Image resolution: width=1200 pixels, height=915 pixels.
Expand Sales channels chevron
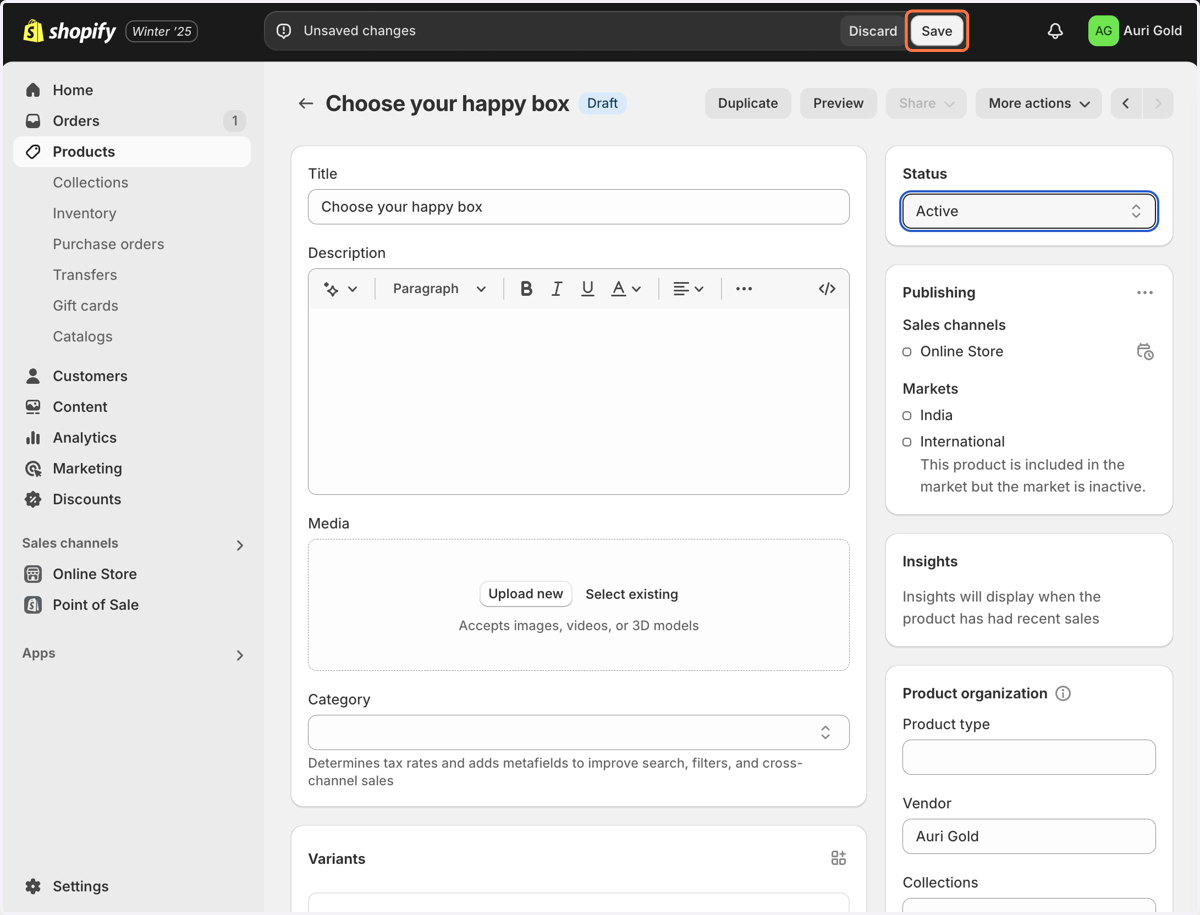239,545
